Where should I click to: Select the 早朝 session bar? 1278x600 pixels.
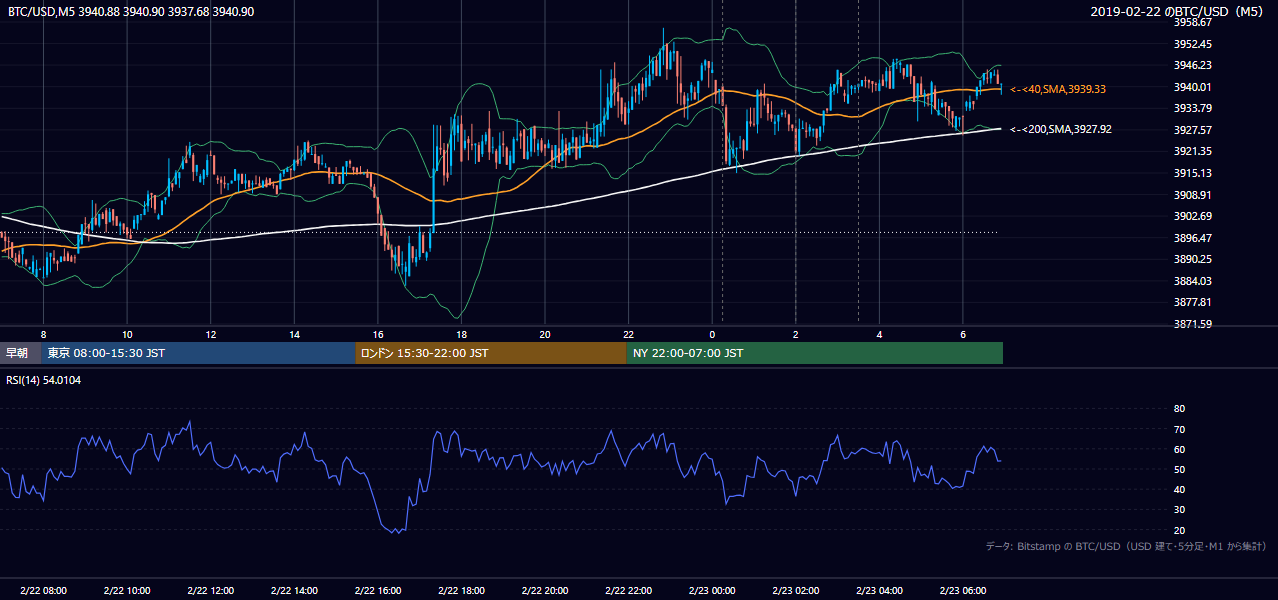[20, 353]
